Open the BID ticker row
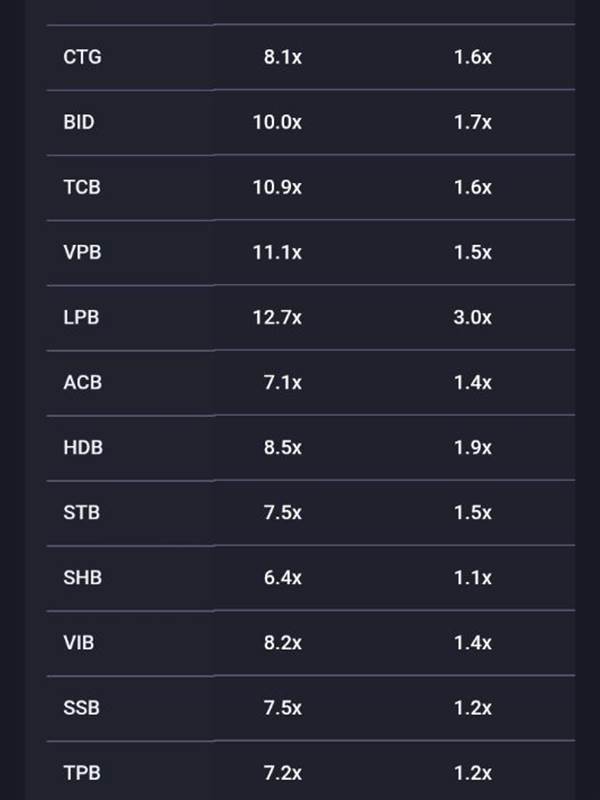 click(79, 122)
